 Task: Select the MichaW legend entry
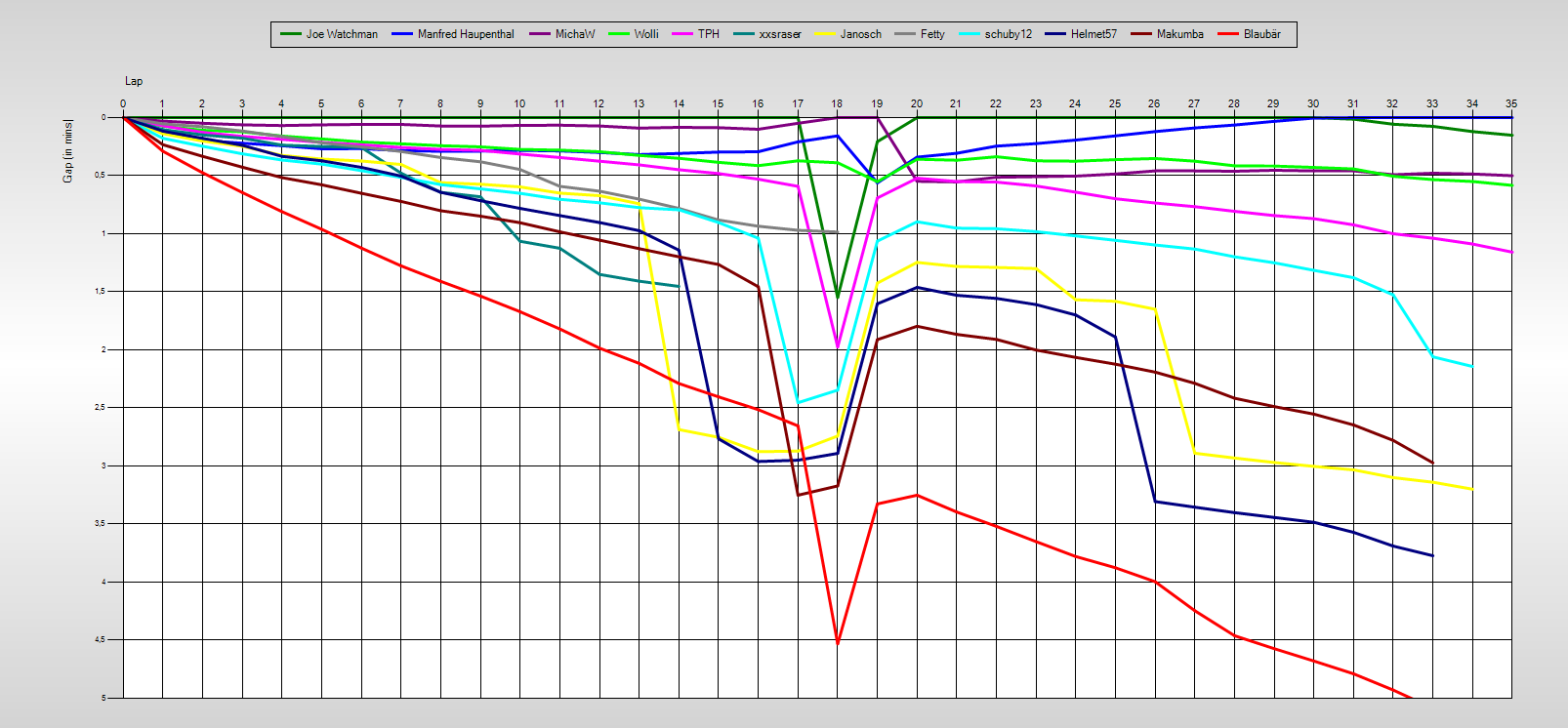click(562, 34)
